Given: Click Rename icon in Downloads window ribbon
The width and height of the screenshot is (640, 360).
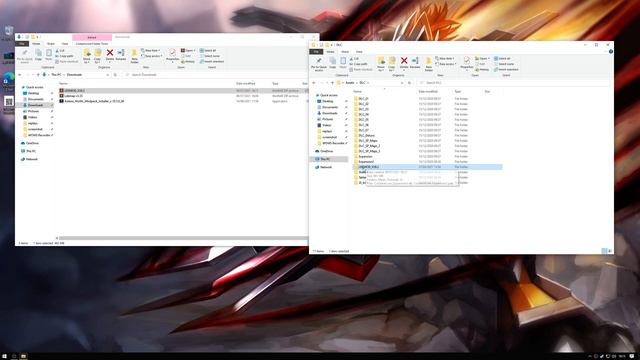Looking at the screenshot, I should coord(121,55).
